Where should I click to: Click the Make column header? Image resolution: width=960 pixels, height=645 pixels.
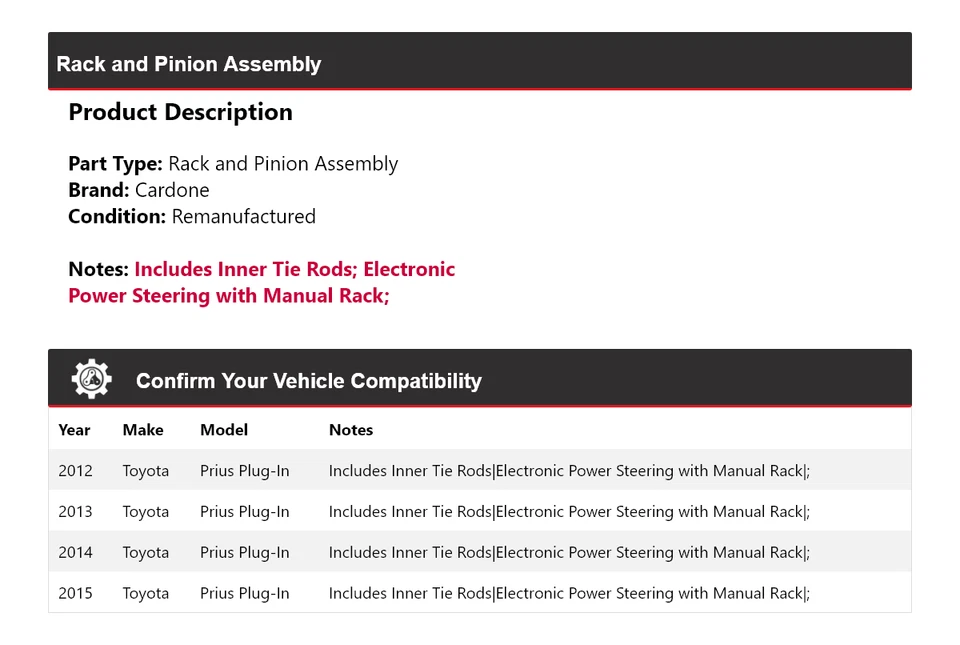(x=143, y=430)
